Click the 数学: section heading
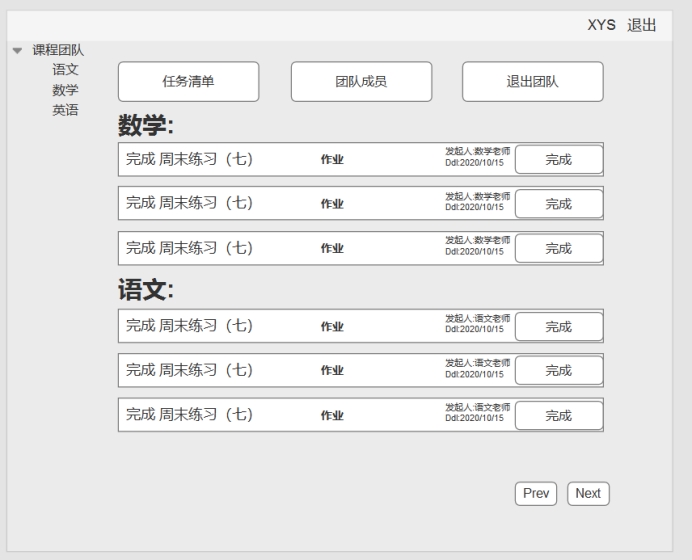Screen dimensions: 692x560 point(146,125)
